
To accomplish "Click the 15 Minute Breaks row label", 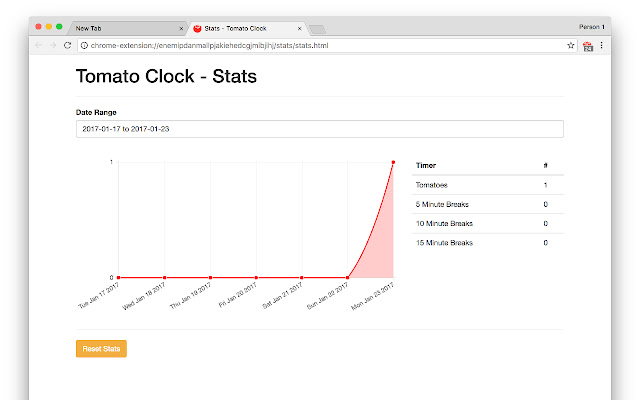I will 444,242.
